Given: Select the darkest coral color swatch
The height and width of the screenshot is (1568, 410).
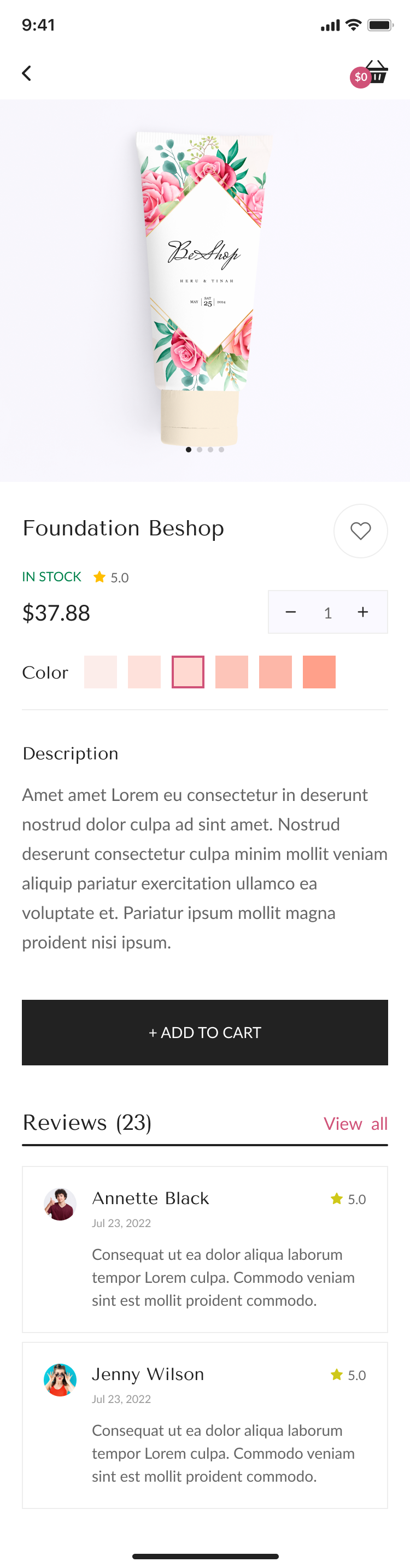Looking at the screenshot, I should [319, 672].
